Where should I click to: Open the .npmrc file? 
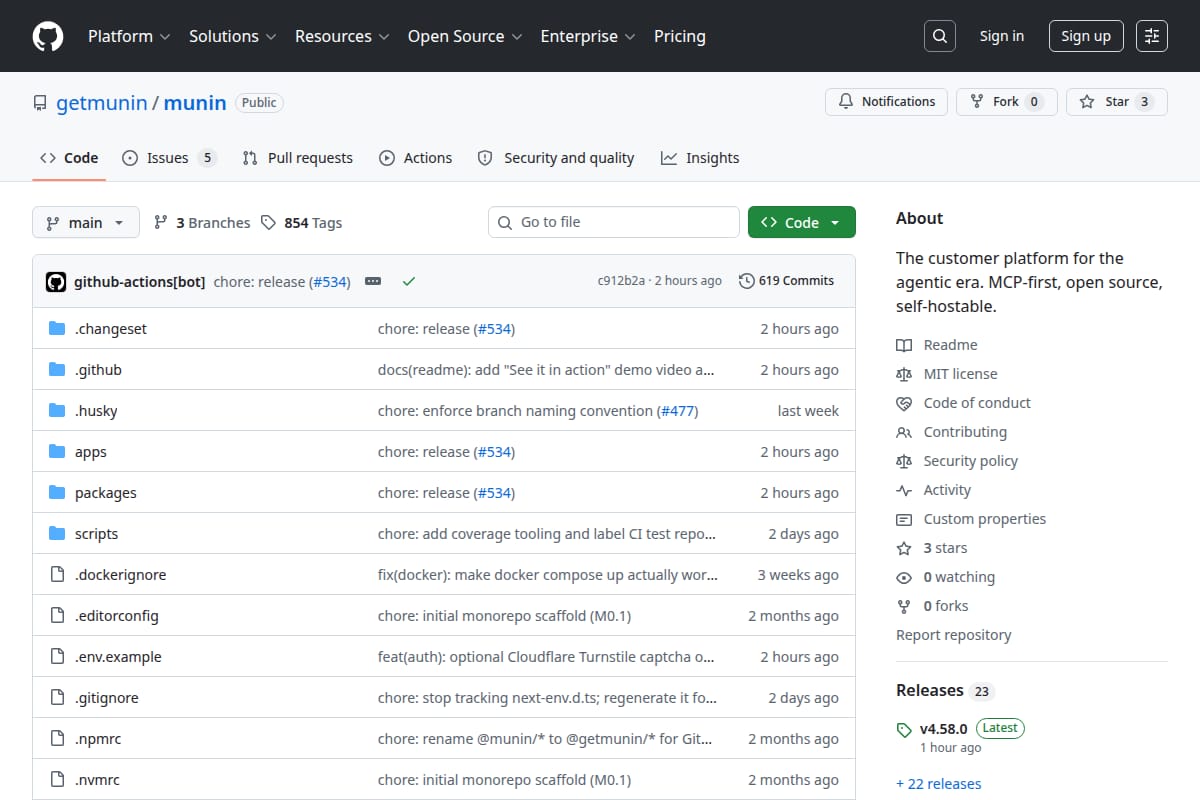[x=98, y=739]
